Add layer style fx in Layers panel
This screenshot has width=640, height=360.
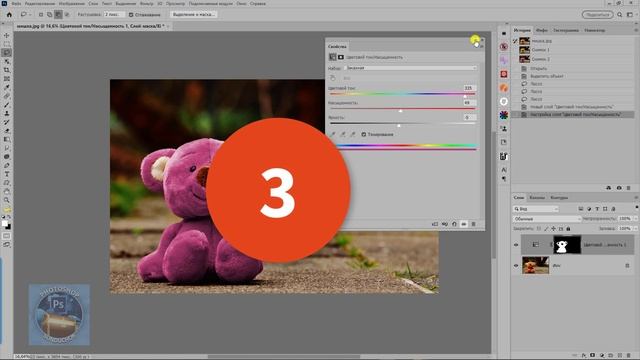(x=584, y=355)
